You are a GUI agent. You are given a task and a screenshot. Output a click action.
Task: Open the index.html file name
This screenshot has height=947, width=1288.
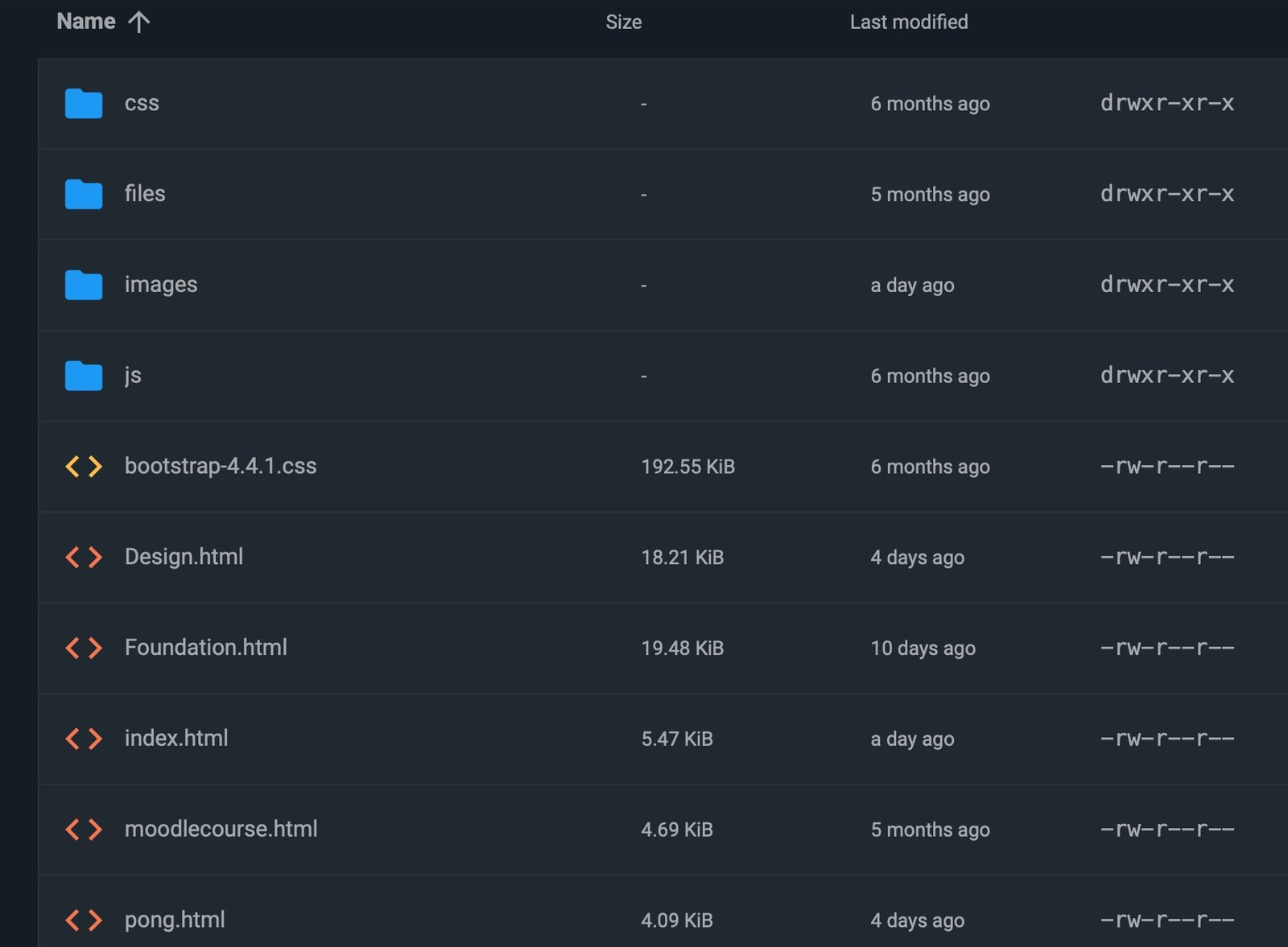[176, 739]
